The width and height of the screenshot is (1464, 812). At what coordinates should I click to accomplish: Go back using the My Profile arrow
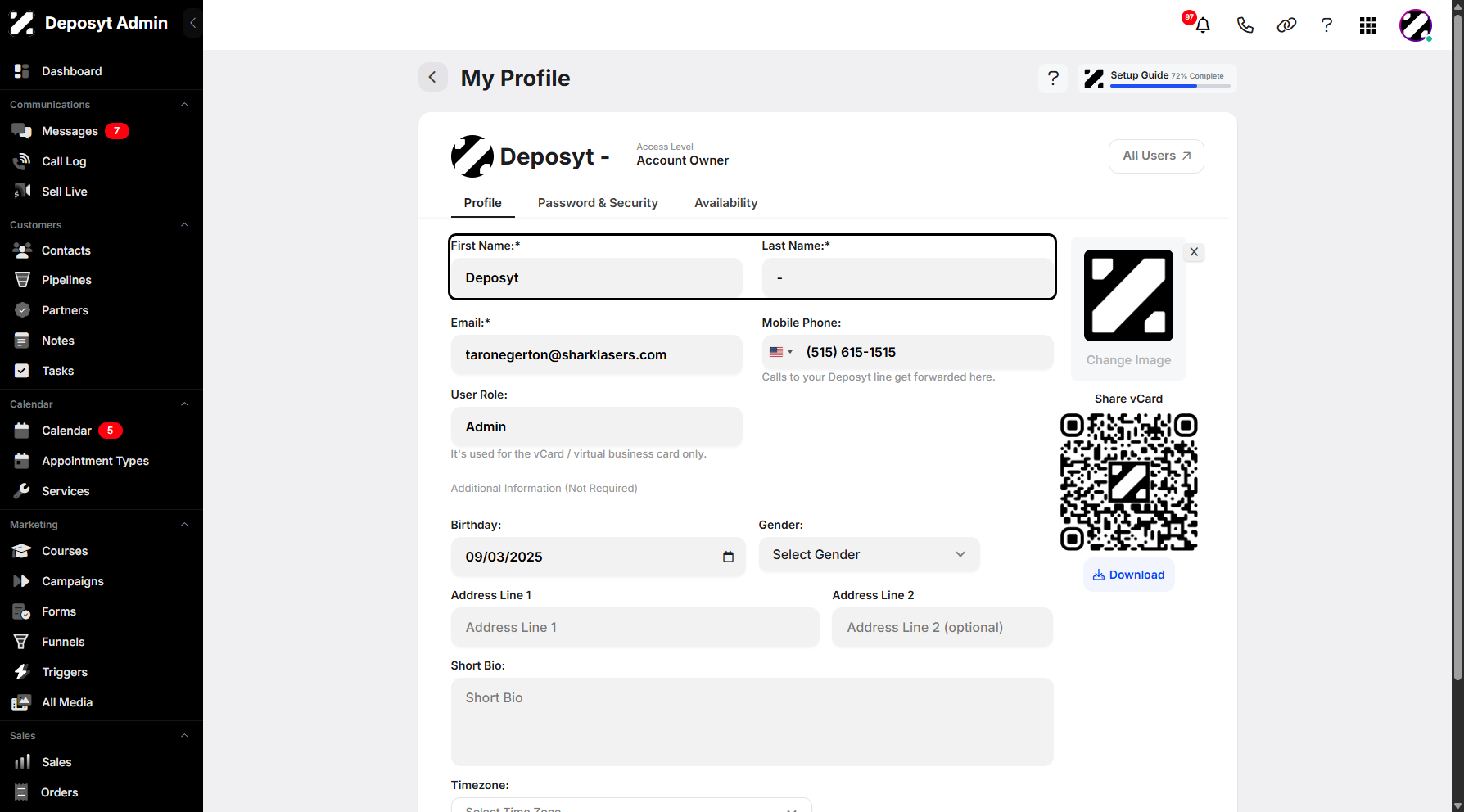(433, 77)
